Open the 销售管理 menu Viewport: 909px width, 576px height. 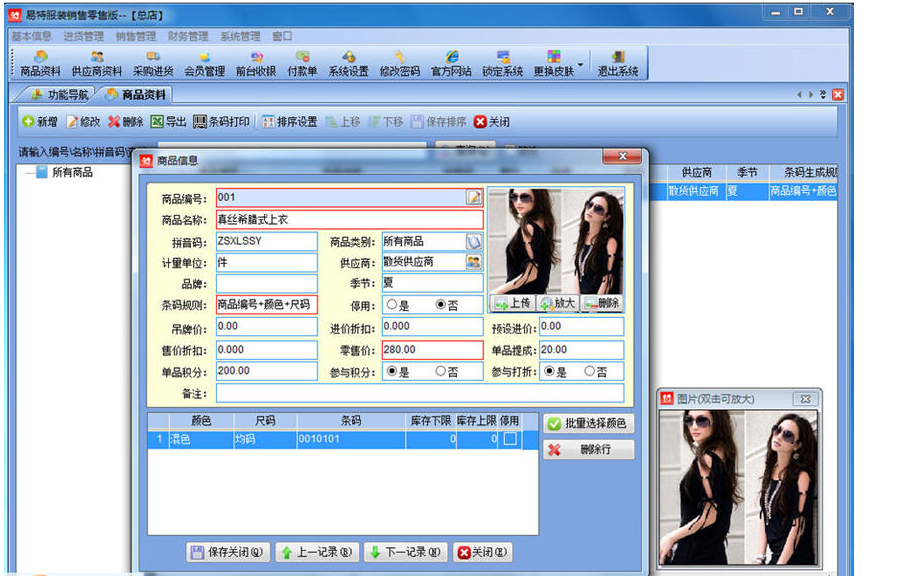coord(136,36)
